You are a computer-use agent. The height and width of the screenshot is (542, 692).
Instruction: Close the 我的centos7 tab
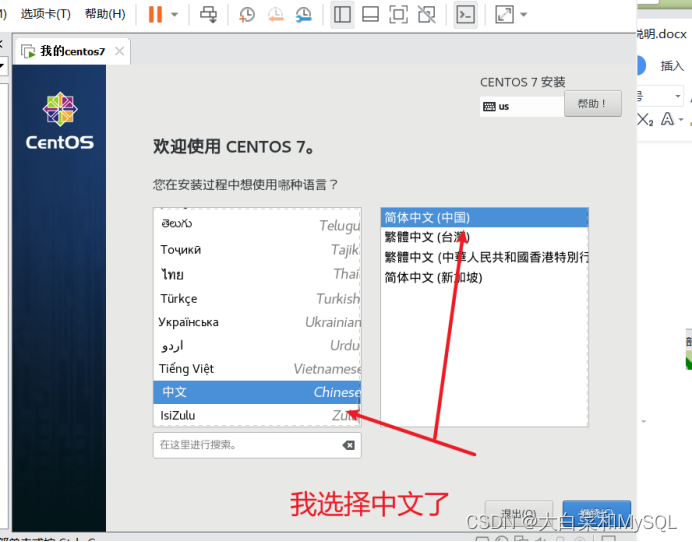[x=119, y=51]
